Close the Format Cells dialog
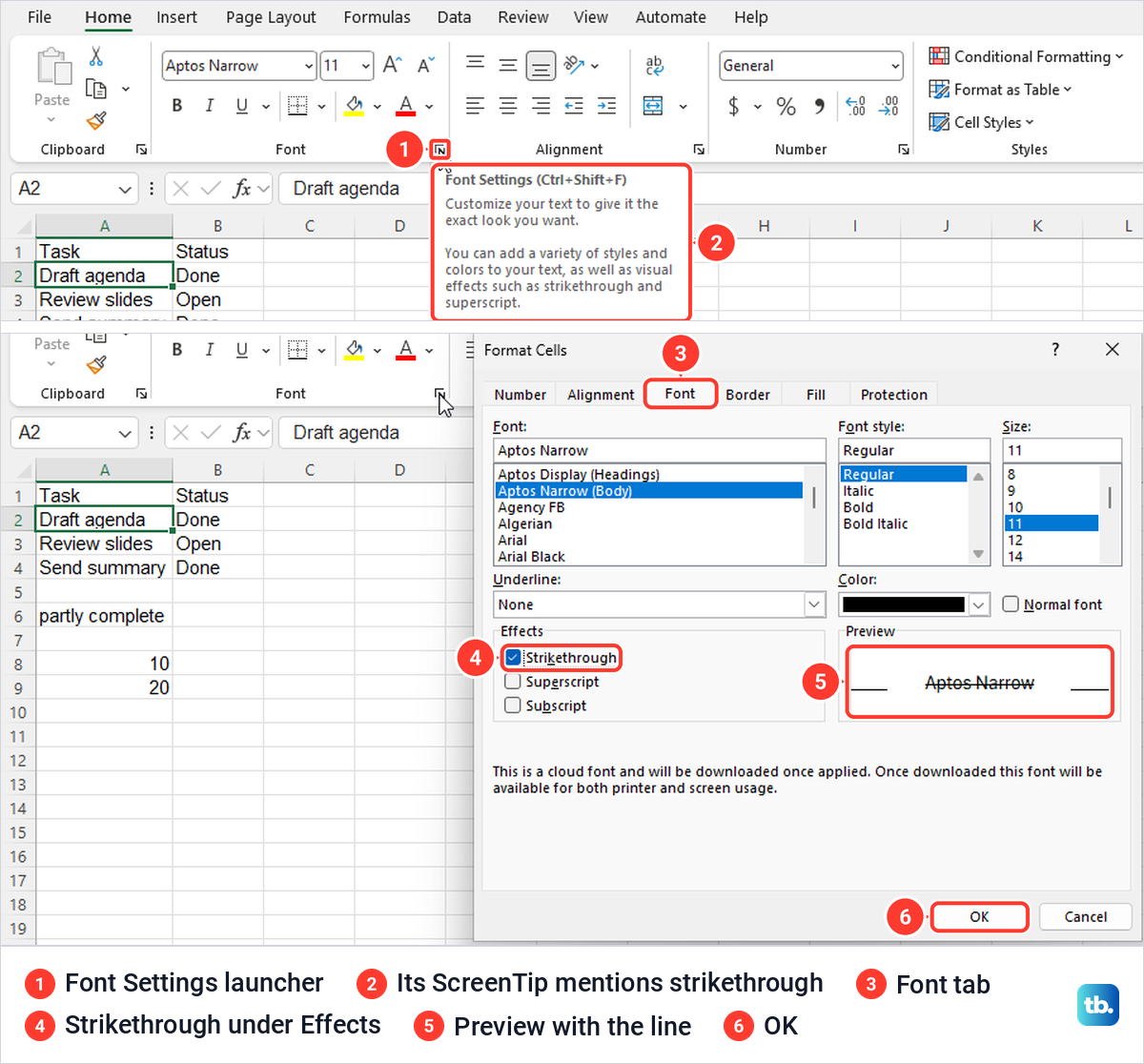1144x1064 pixels. click(1112, 350)
